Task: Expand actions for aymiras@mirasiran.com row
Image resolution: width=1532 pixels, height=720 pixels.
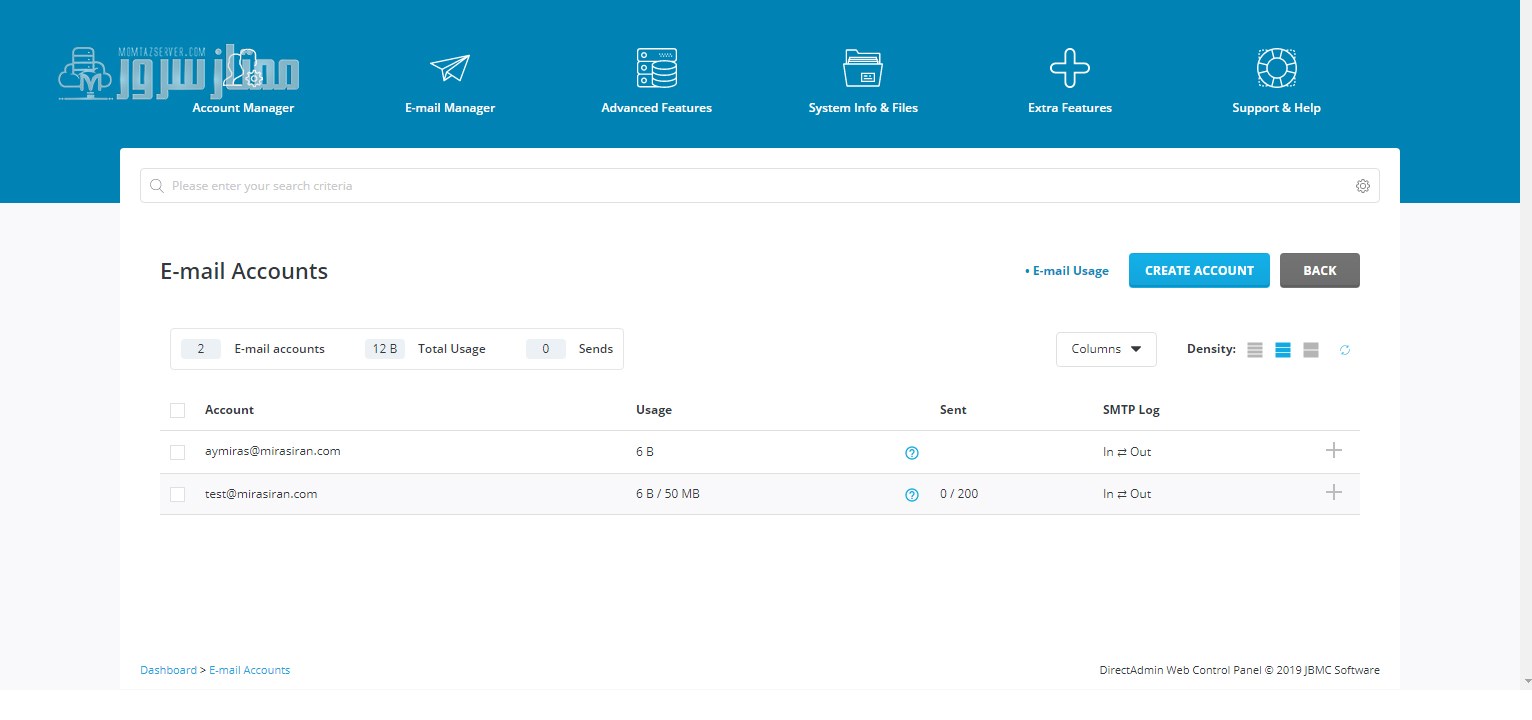Action: 1333,450
